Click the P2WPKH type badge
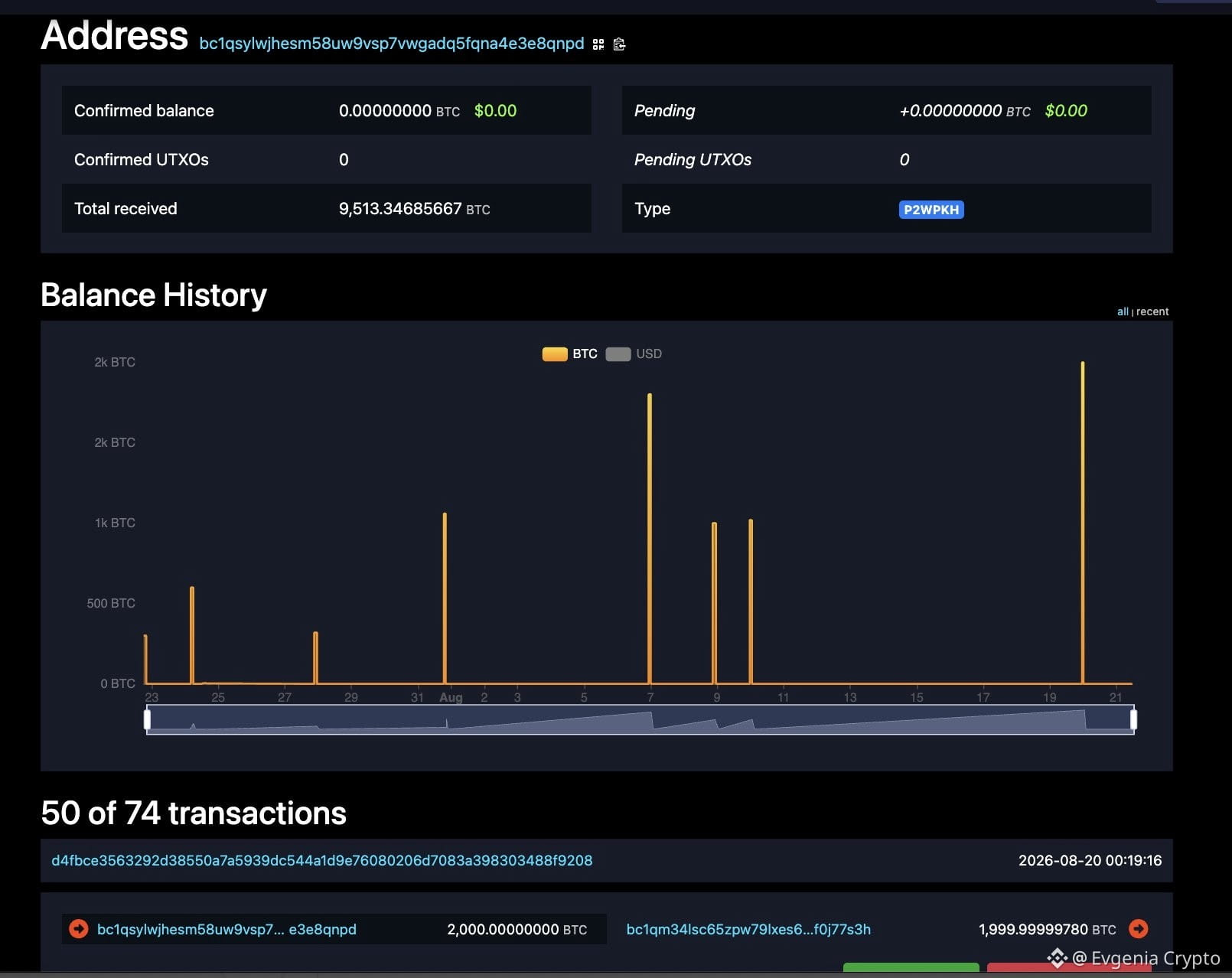The width and height of the screenshot is (1232, 978). 931,210
